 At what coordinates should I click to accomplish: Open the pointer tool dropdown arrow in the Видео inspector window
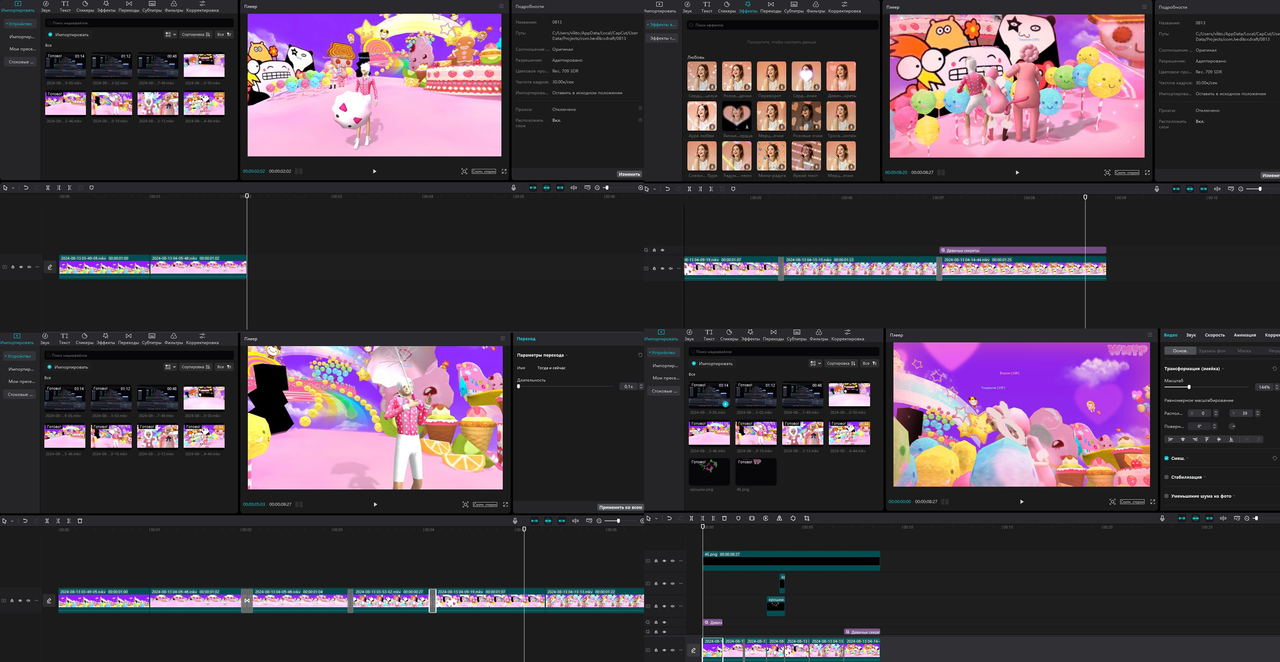(x=657, y=518)
